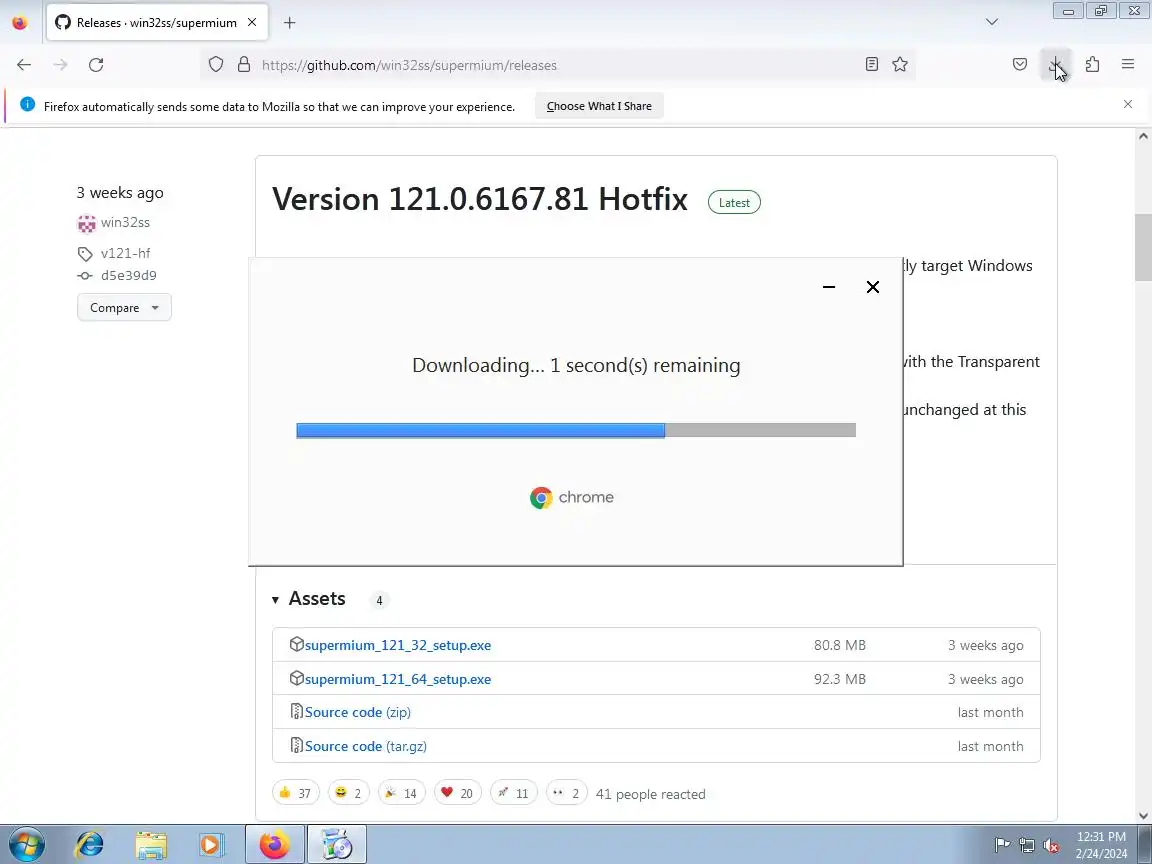Click the rocket reaction 11
The height and width of the screenshot is (864, 1152).
514,793
